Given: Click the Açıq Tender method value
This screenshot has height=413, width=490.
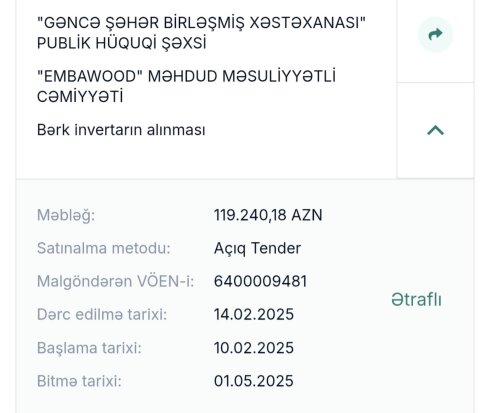Looking at the screenshot, I should (x=257, y=248).
